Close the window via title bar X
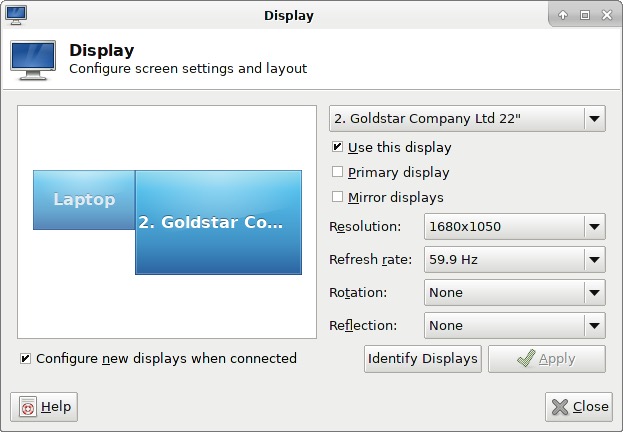 click(x=607, y=15)
